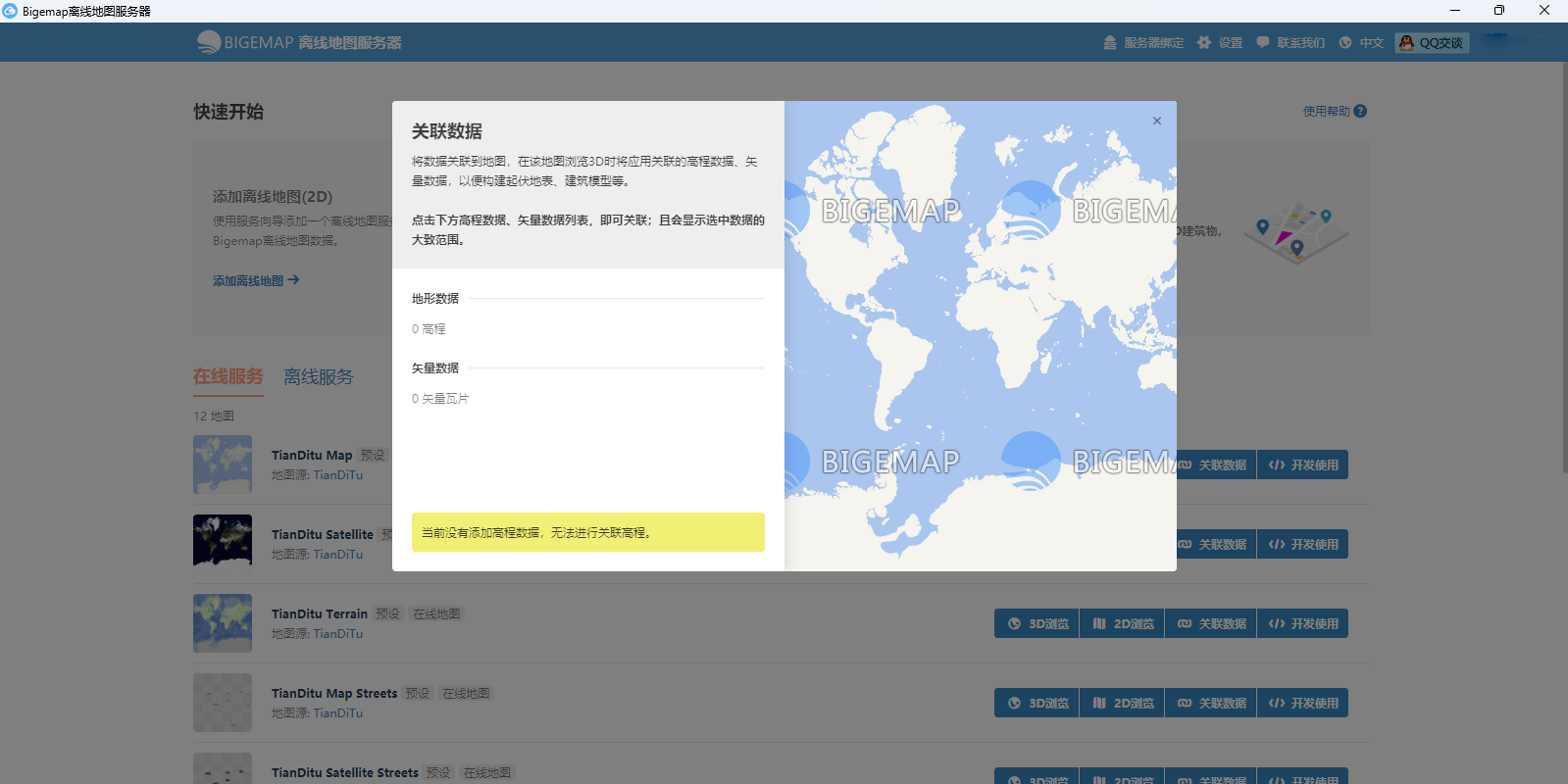
Task: Click the 联系我们 chat icon
Action: [1263, 43]
